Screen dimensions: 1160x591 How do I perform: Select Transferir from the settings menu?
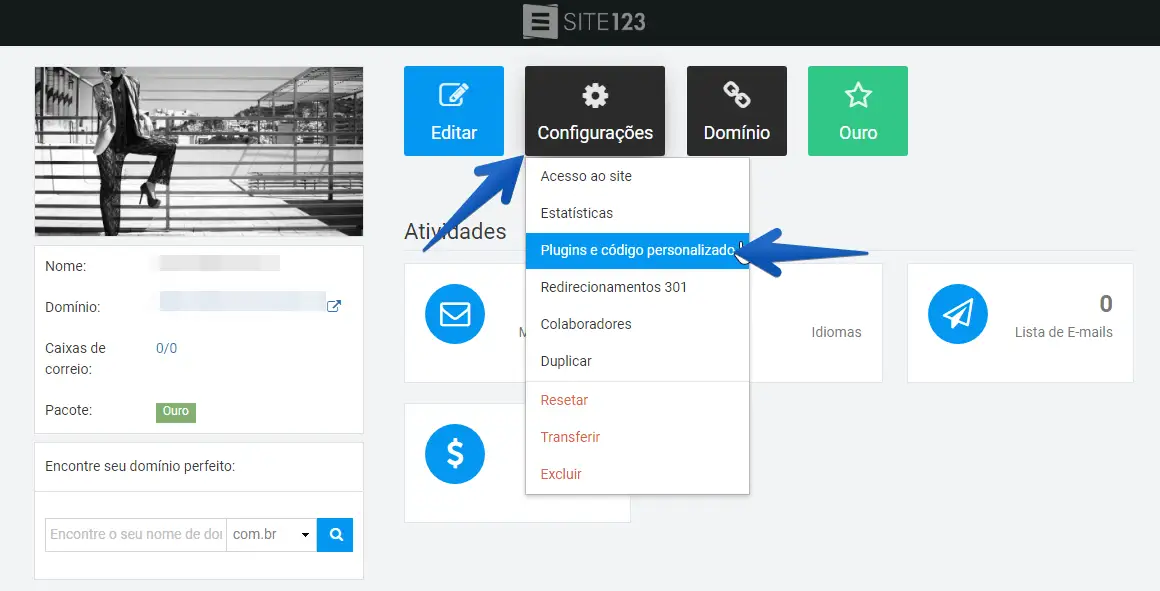(x=570, y=437)
